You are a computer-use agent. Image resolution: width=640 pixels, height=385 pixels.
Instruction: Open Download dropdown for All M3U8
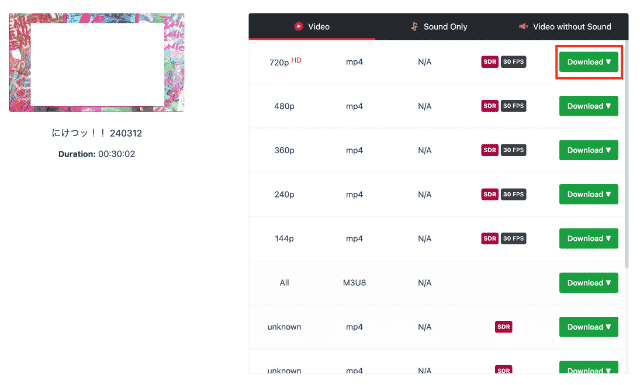[589, 283]
